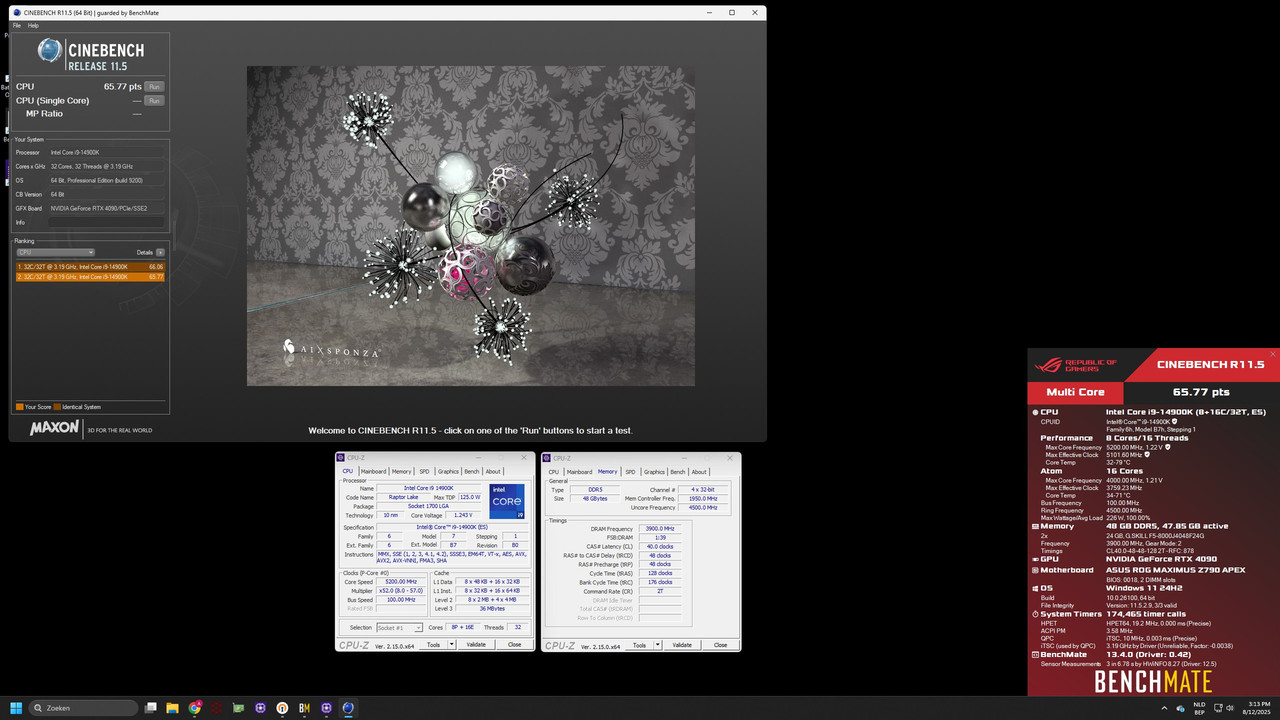This screenshot has height=720, width=1280.
Task: Close the BenchMate result overlay panel
Action: tap(1273, 354)
